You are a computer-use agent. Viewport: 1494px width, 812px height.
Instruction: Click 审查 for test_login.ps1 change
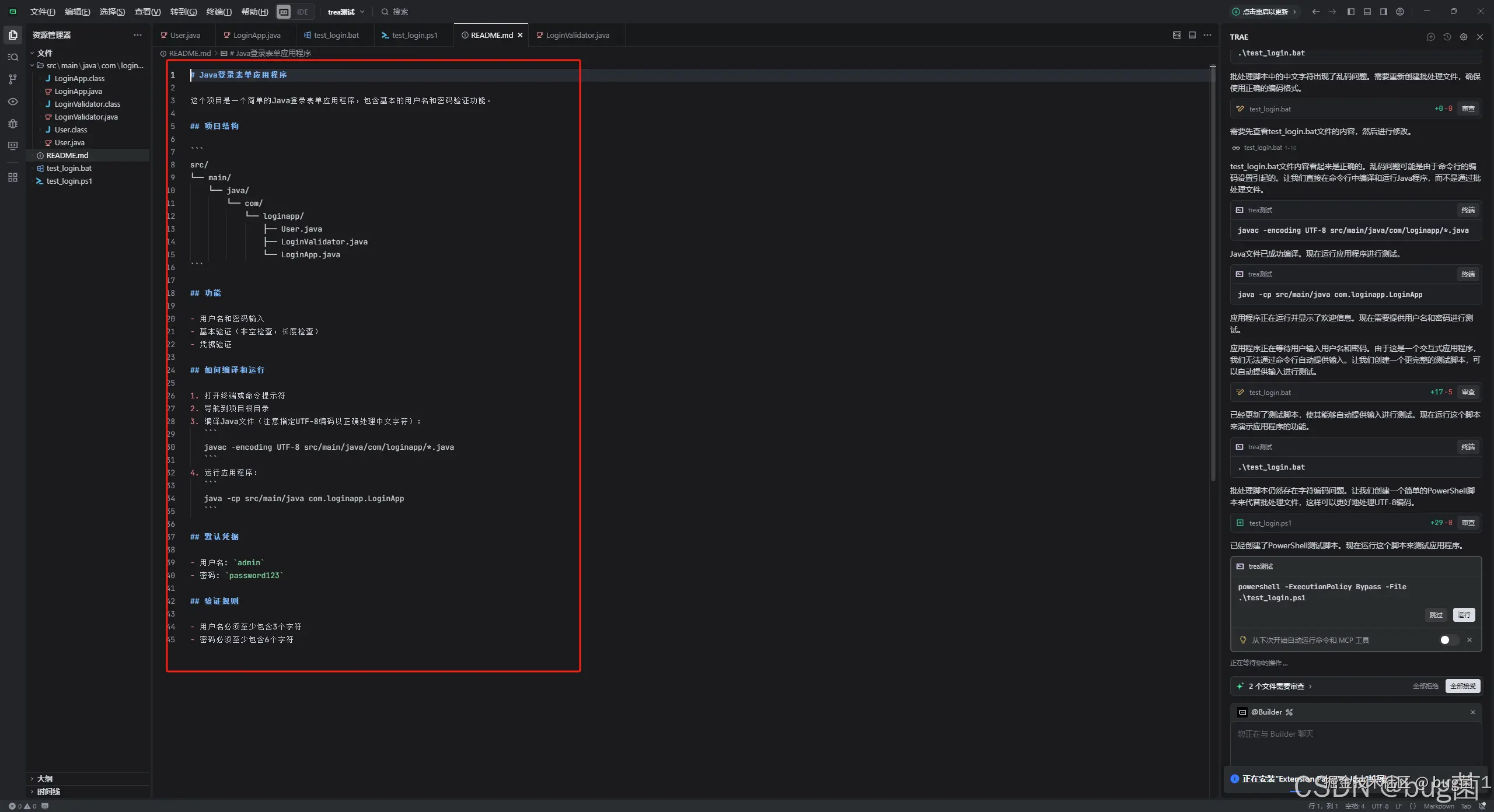(1468, 523)
